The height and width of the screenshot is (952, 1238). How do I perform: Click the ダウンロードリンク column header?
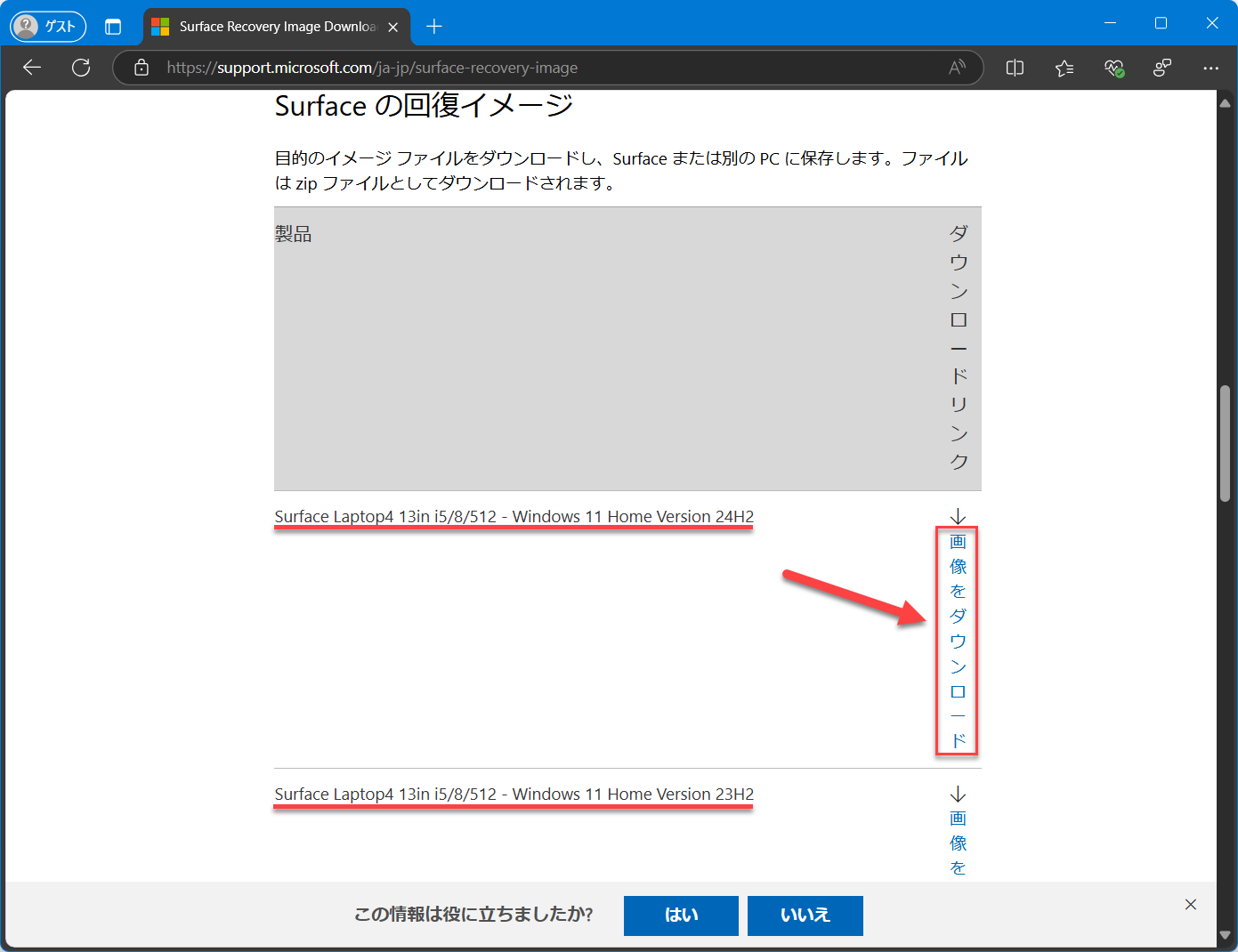click(959, 347)
